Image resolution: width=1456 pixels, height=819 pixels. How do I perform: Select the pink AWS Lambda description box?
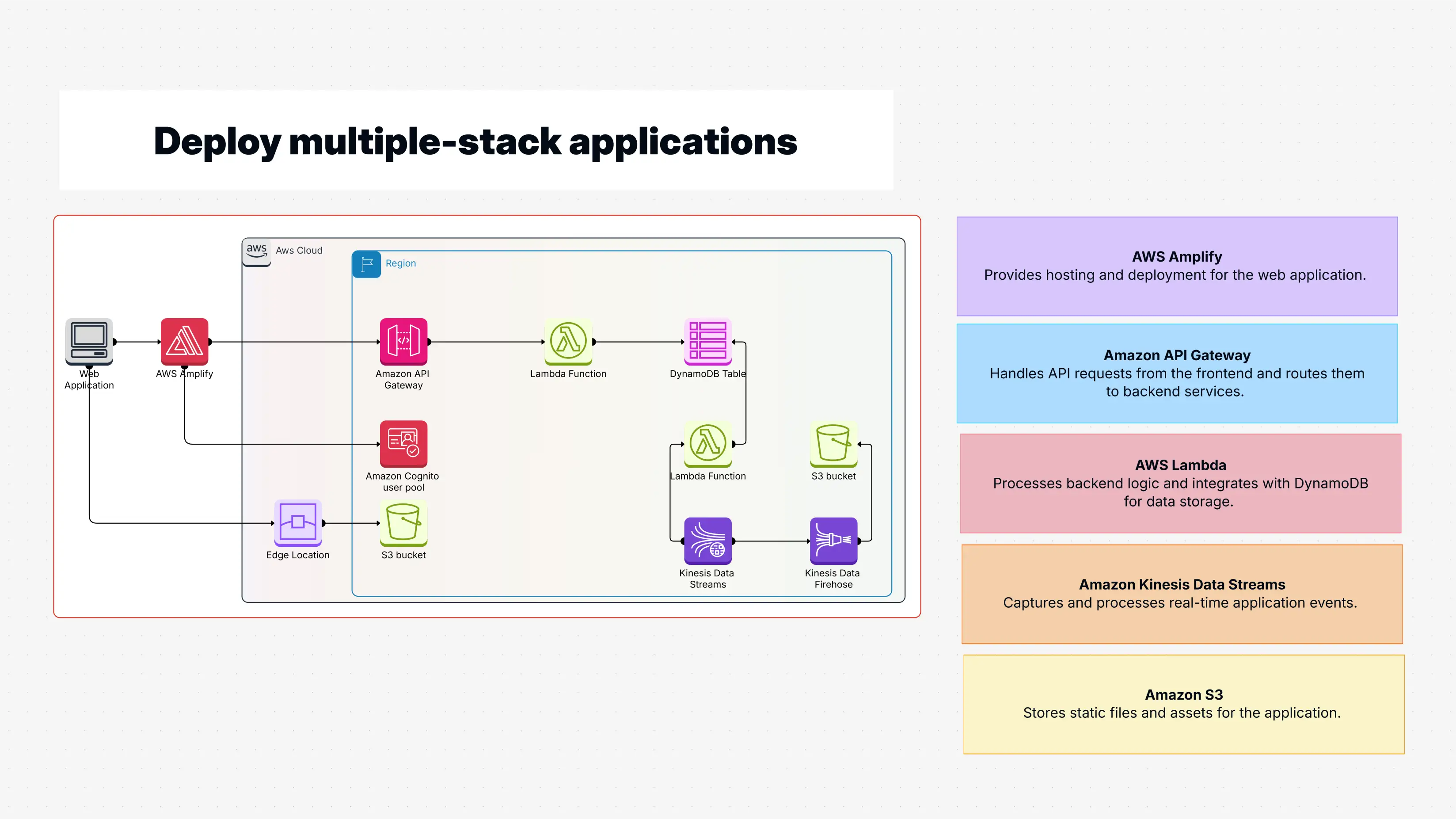(1180, 483)
